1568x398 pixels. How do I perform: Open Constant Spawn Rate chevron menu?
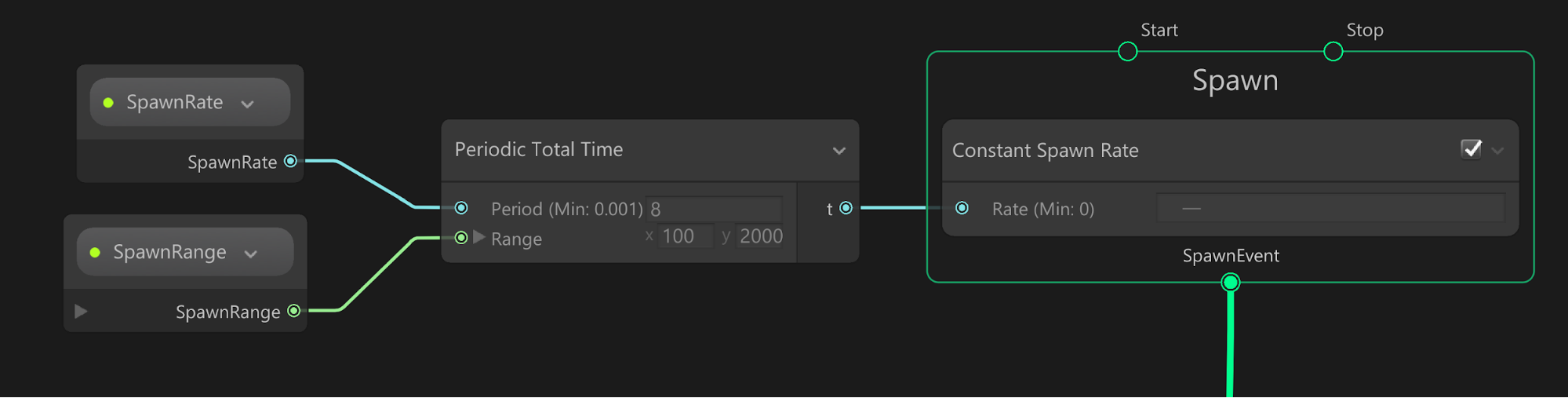1497,151
